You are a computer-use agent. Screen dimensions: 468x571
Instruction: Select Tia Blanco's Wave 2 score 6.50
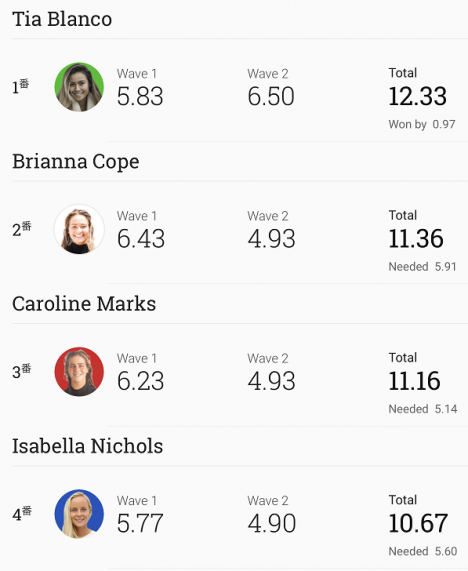(x=271, y=96)
